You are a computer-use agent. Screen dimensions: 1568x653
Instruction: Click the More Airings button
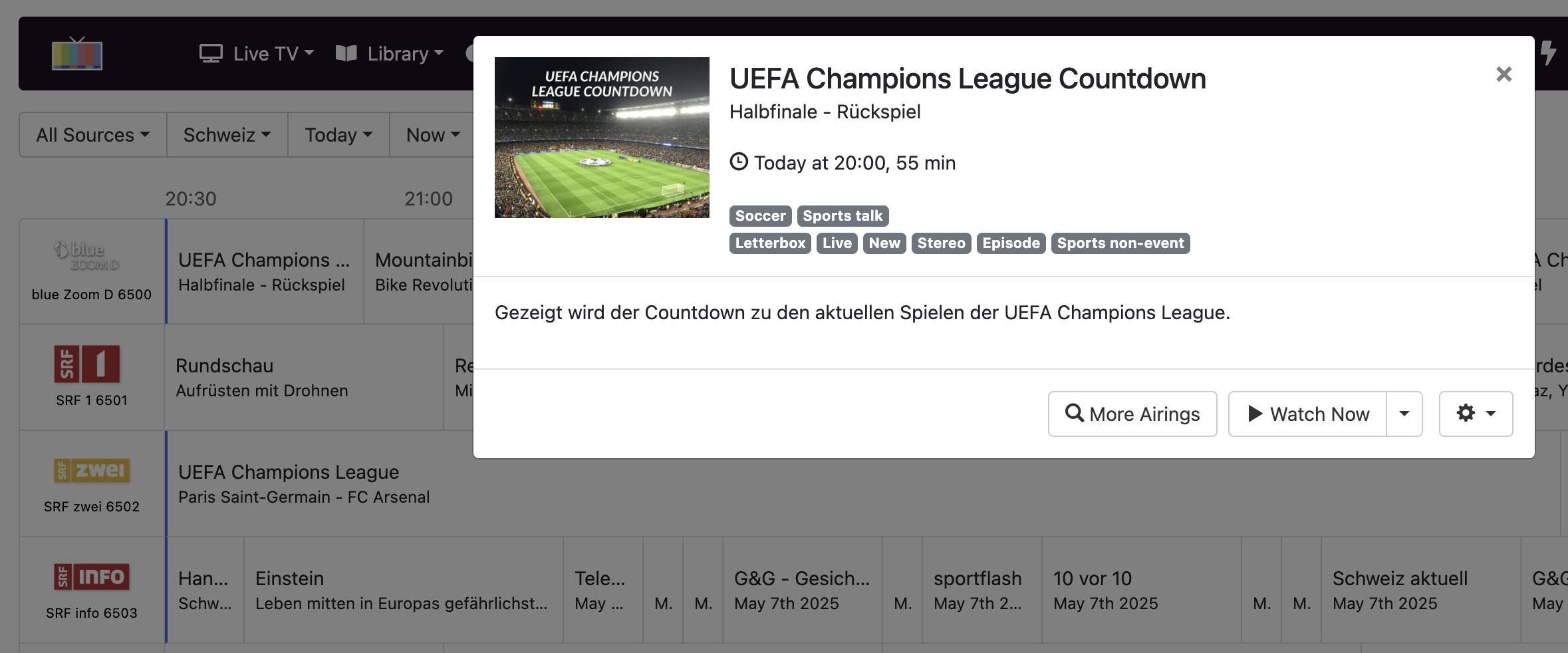(1132, 414)
